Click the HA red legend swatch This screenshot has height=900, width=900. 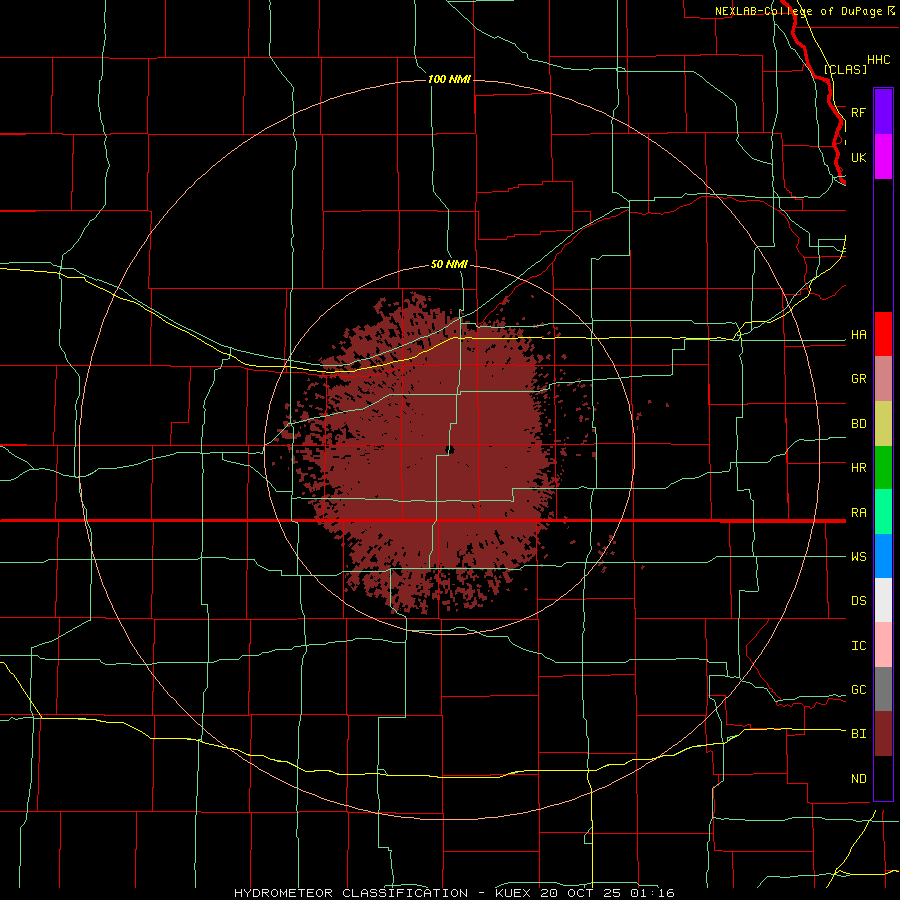[x=883, y=334]
